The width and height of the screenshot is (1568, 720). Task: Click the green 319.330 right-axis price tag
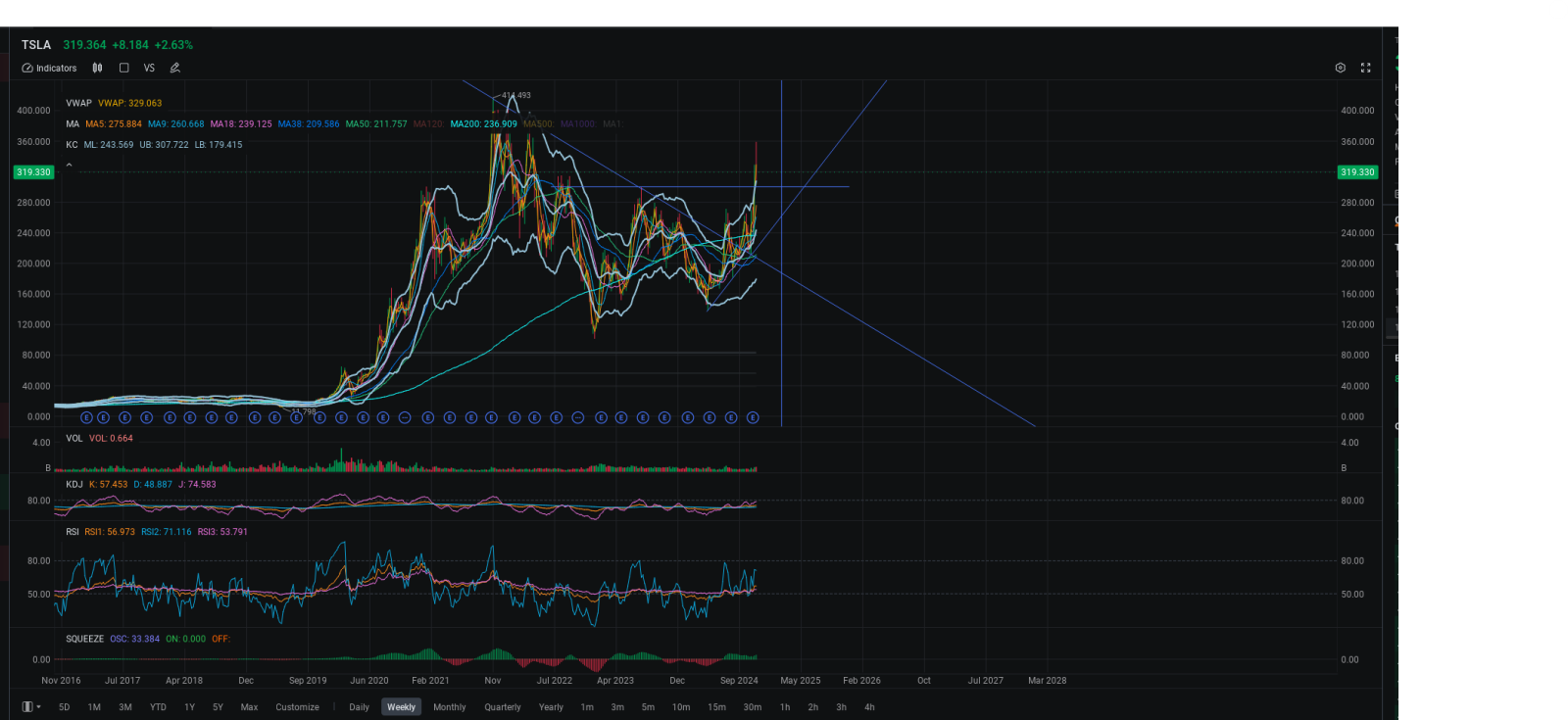pyautogui.click(x=1357, y=172)
